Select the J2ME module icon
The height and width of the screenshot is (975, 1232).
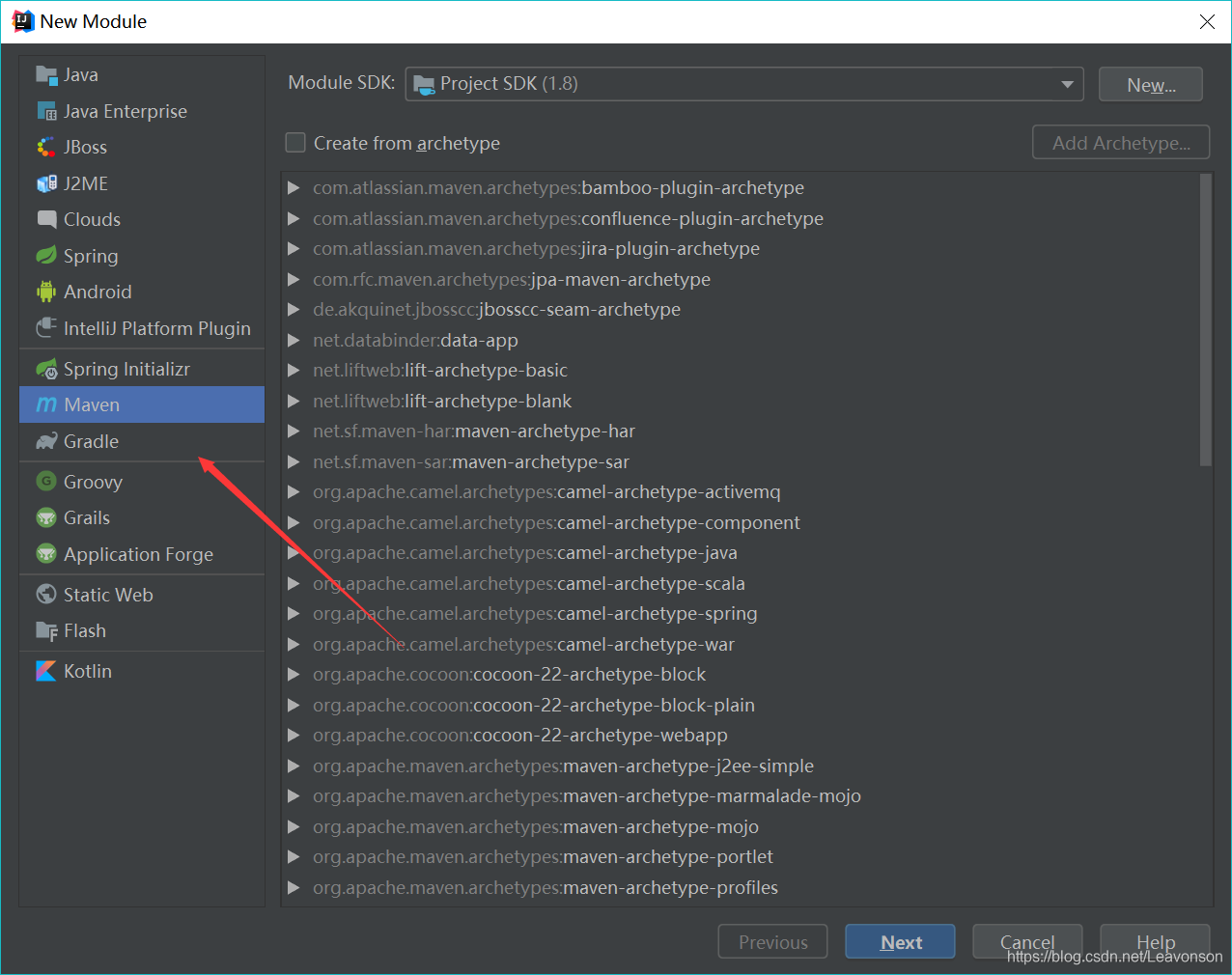[x=46, y=183]
